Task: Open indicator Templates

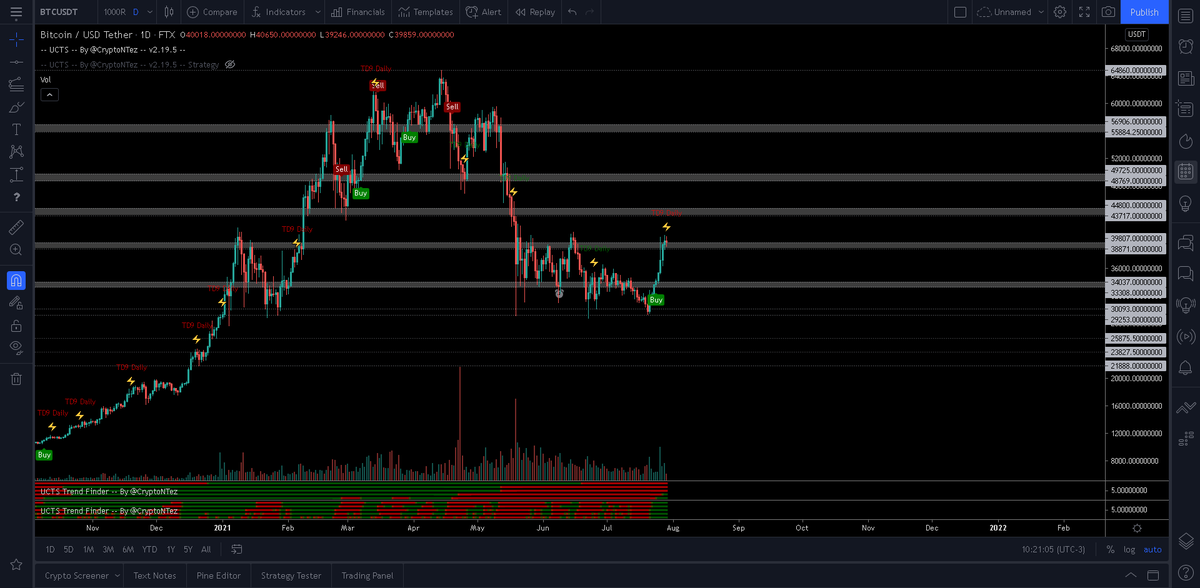Action: coord(425,12)
